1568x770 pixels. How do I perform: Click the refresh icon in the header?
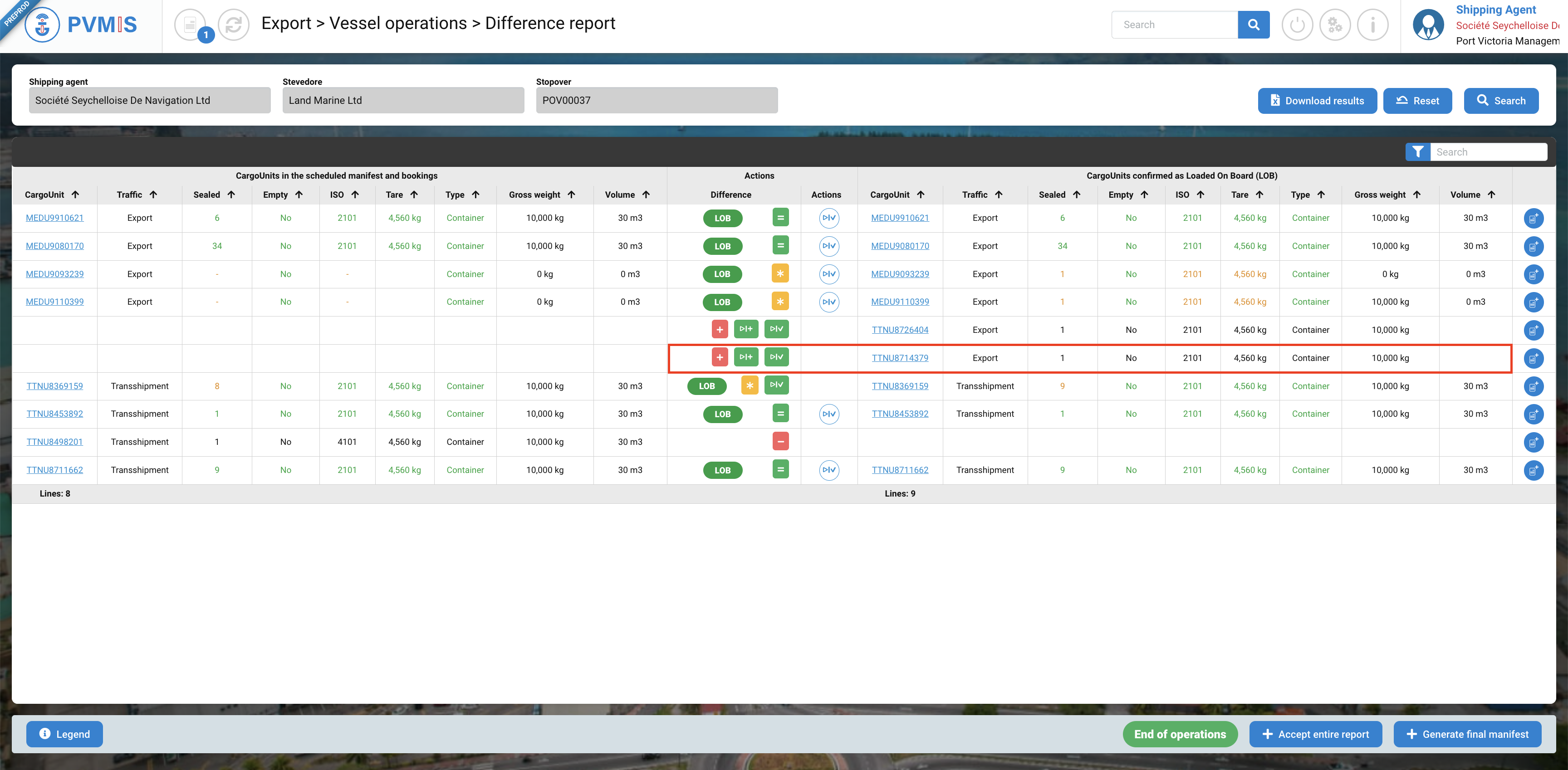pyautogui.click(x=234, y=25)
